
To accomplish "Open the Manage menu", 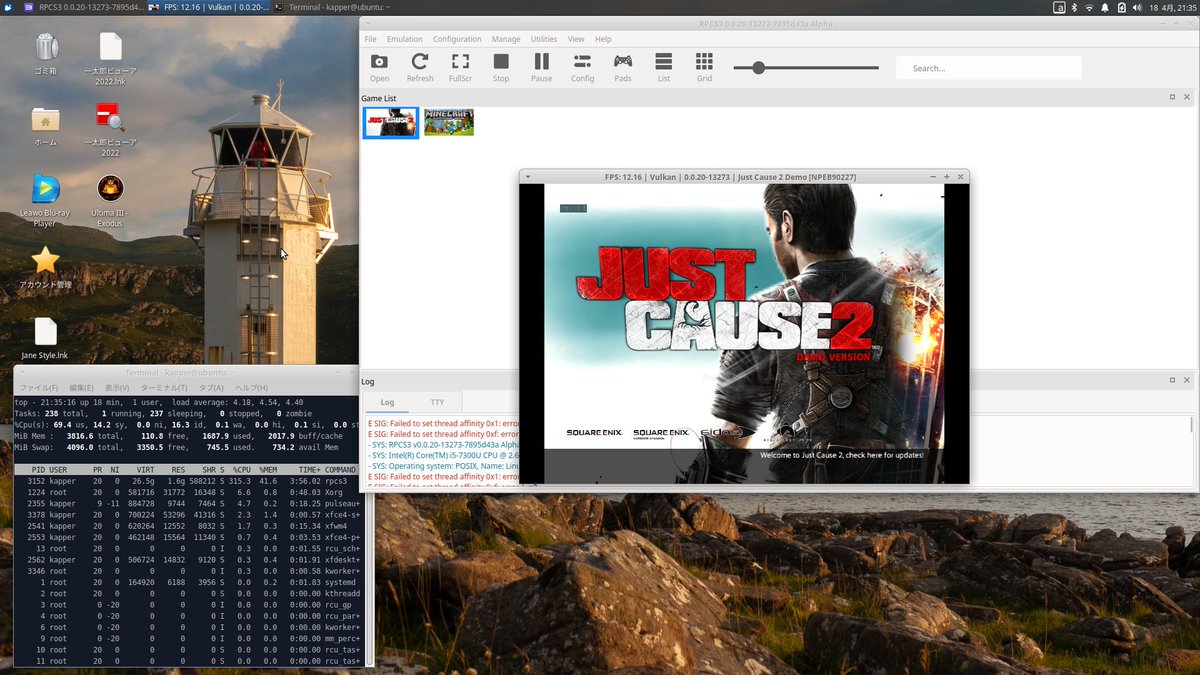I will tap(506, 39).
